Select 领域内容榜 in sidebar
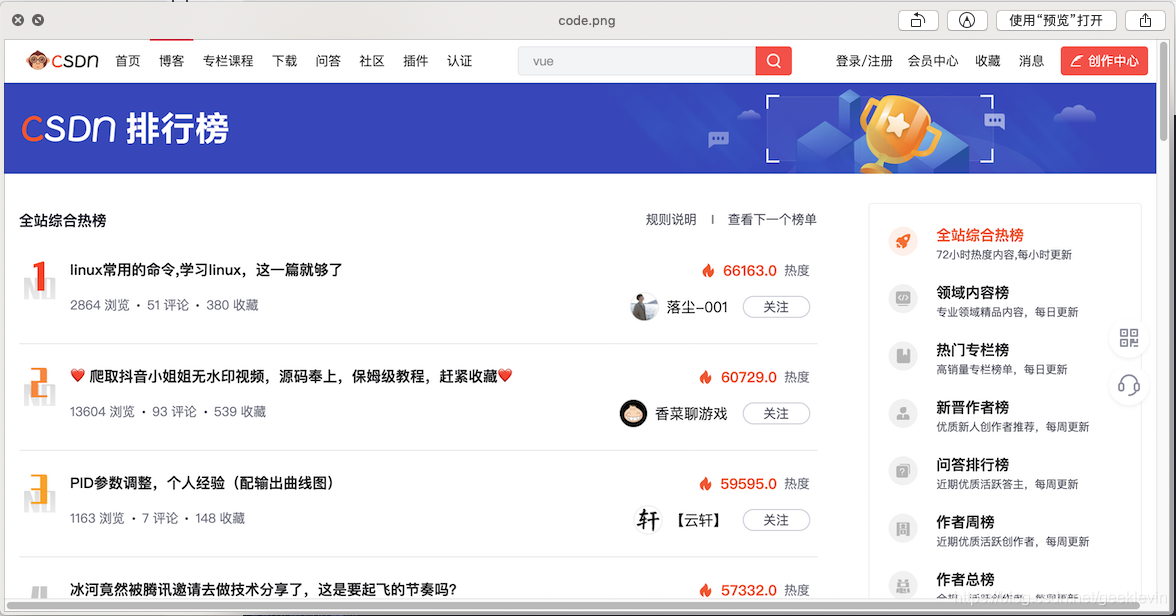 (972, 292)
